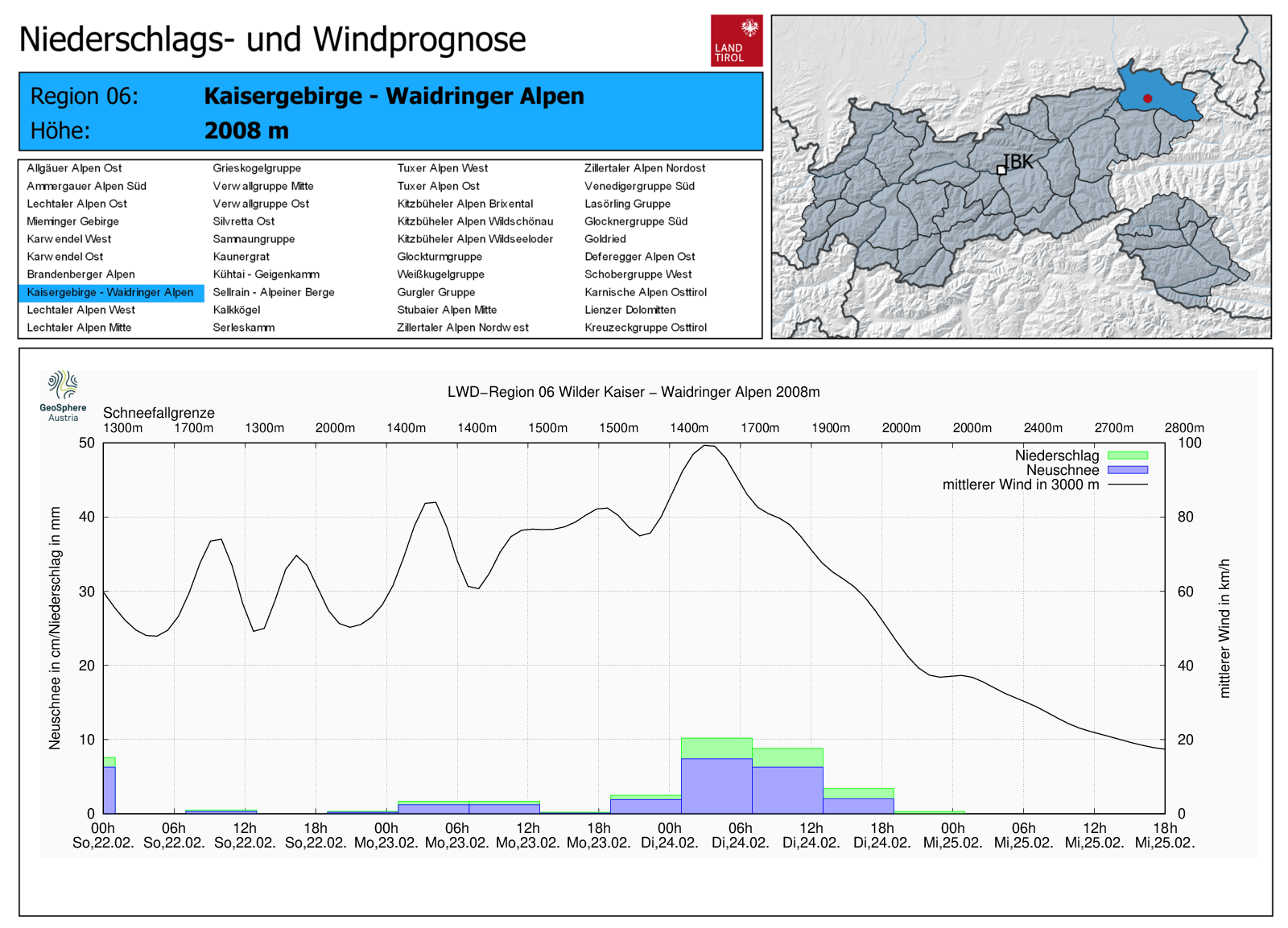Click the blue Neuschnee legend swatch
1288x928 pixels.
pyautogui.click(x=1127, y=470)
